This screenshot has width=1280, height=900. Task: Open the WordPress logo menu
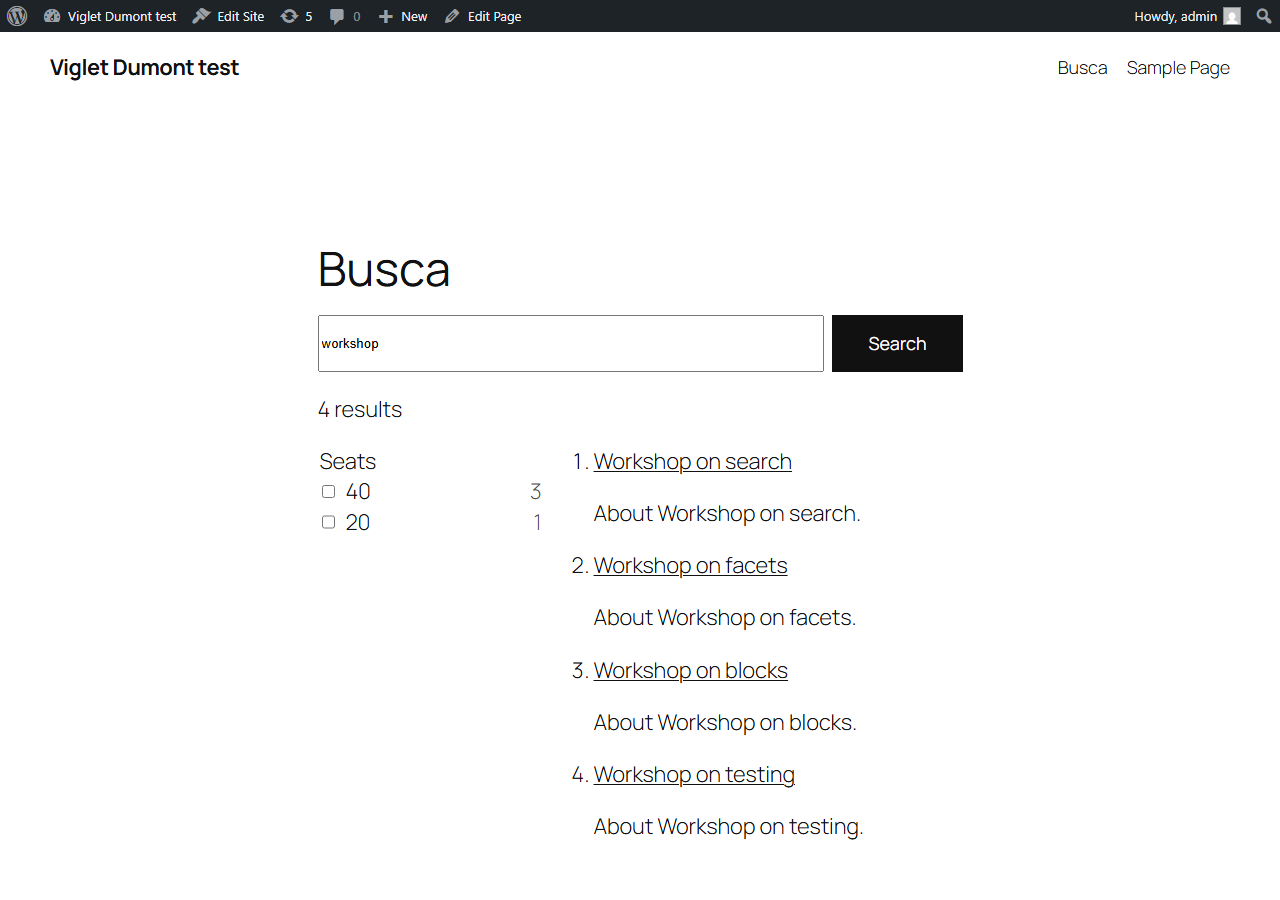coord(17,16)
